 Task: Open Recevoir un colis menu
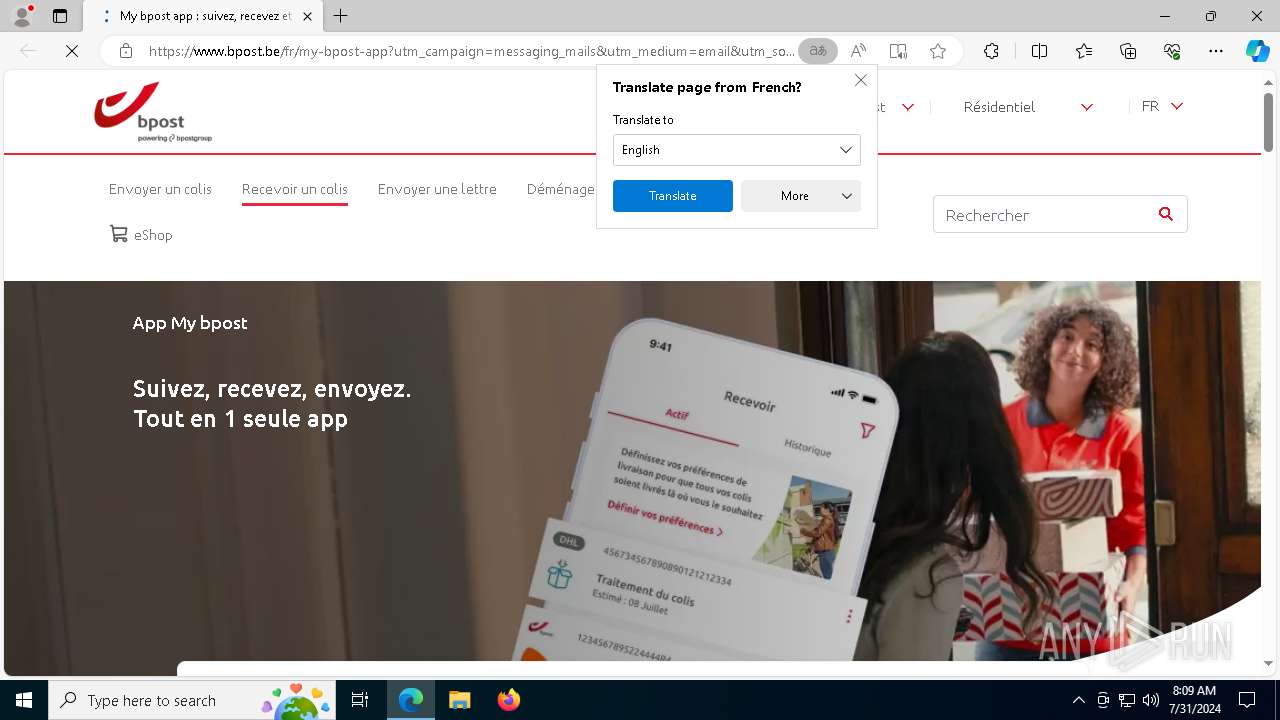pyautogui.click(x=295, y=189)
